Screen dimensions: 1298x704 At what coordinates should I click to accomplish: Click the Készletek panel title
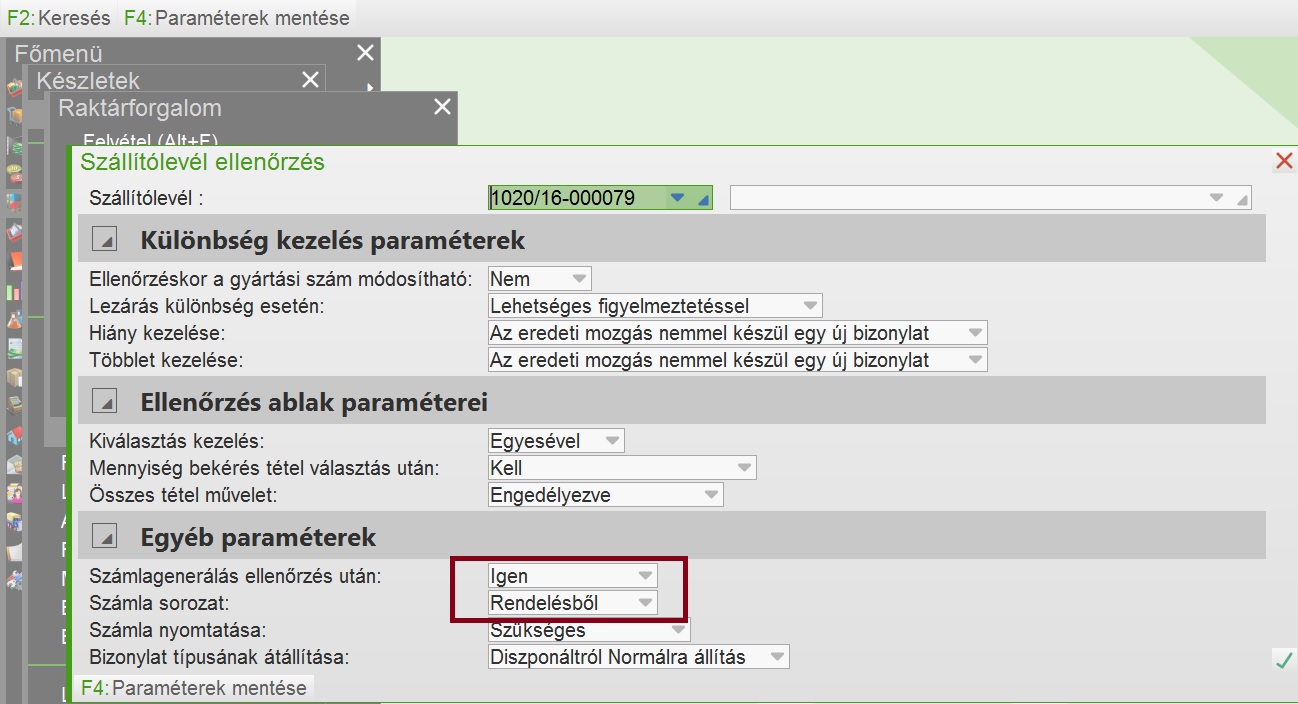(x=88, y=81)
